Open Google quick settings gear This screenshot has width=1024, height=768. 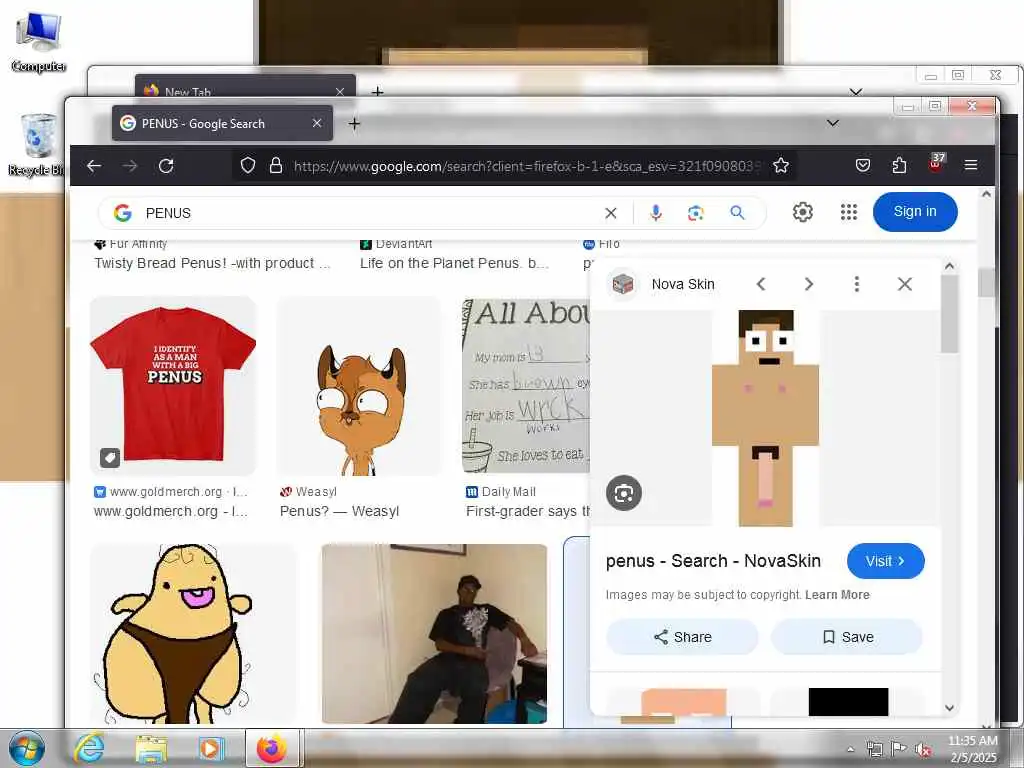pos(803,212)
